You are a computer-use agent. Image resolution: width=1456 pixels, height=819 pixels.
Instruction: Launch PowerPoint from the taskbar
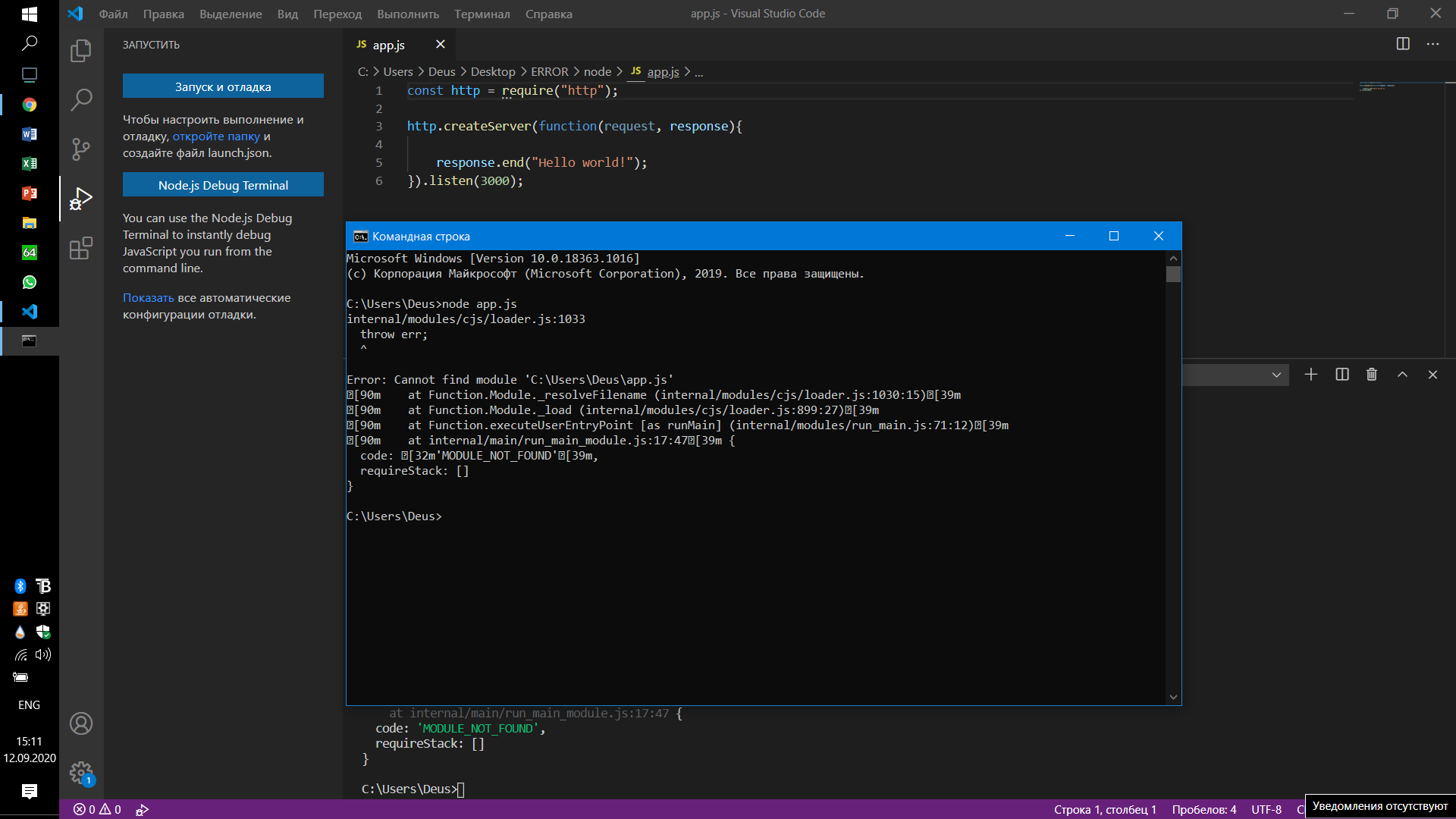(x=30, y=193)
